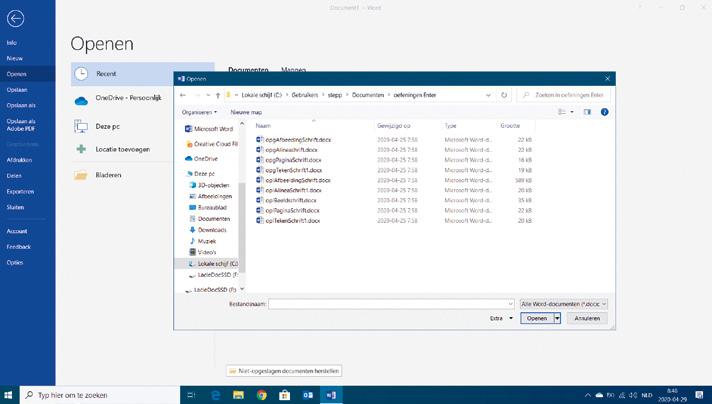Sort by the Gewijzigd op column
Screen dimensions: 712x404
[394, 126]
